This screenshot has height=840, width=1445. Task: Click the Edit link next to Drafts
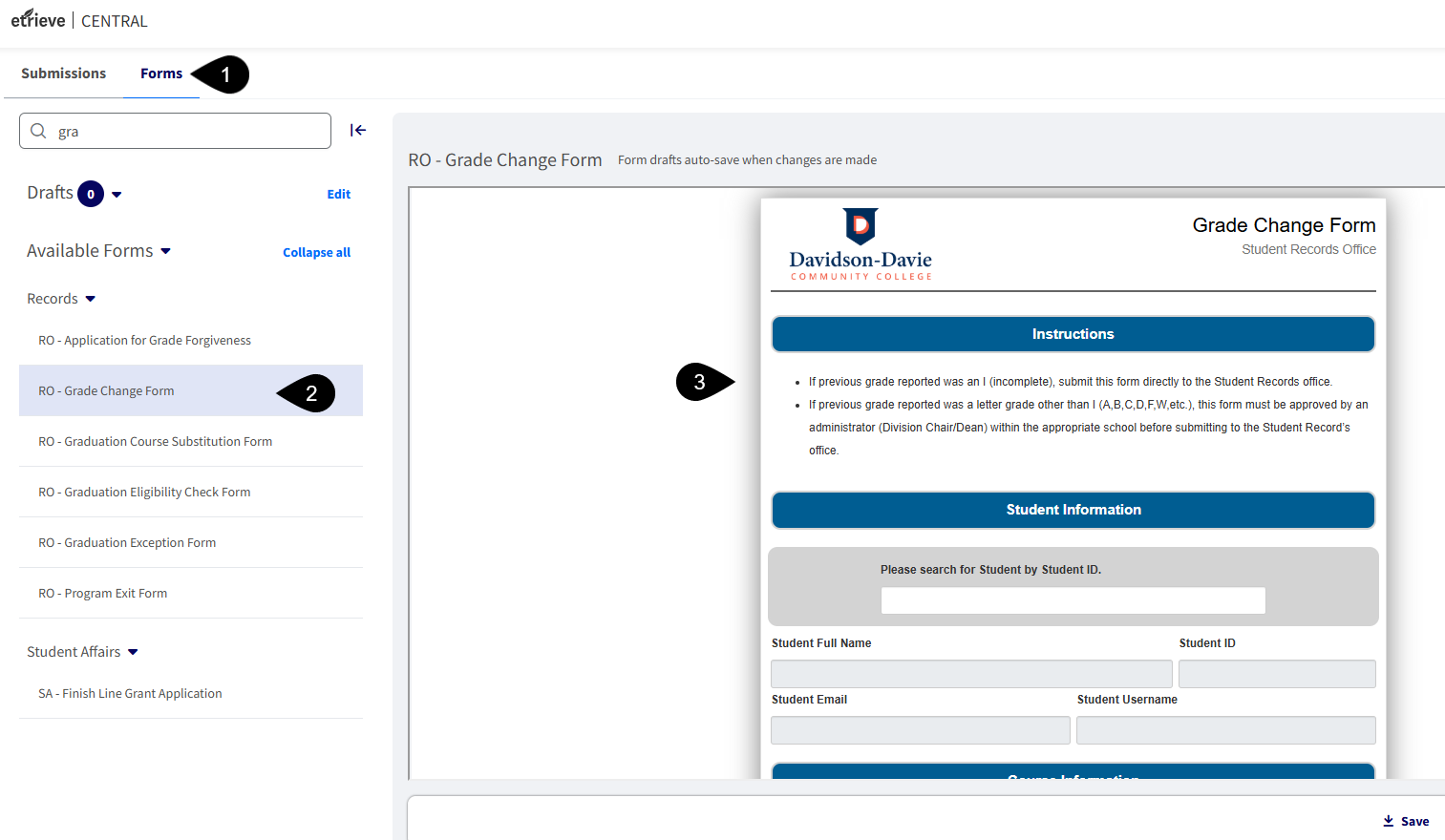point(338,194)
